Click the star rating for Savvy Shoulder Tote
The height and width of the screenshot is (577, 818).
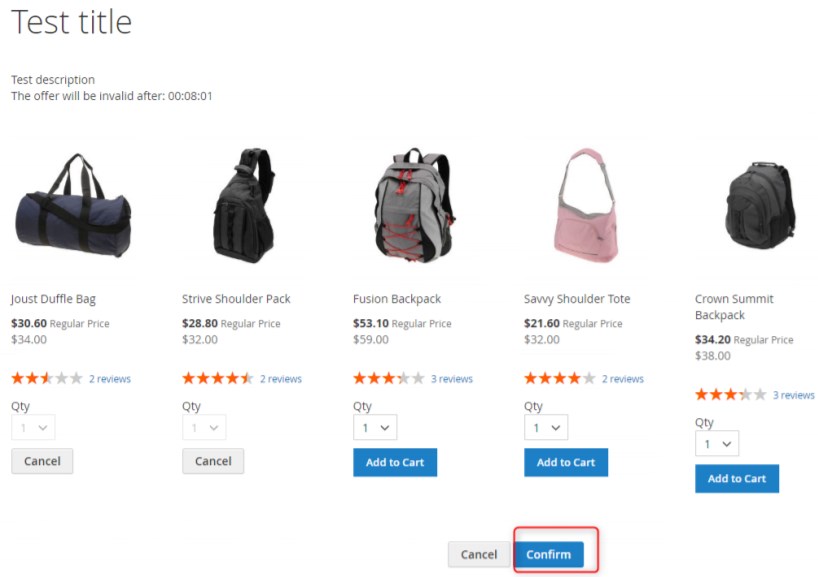coord(560,378)
